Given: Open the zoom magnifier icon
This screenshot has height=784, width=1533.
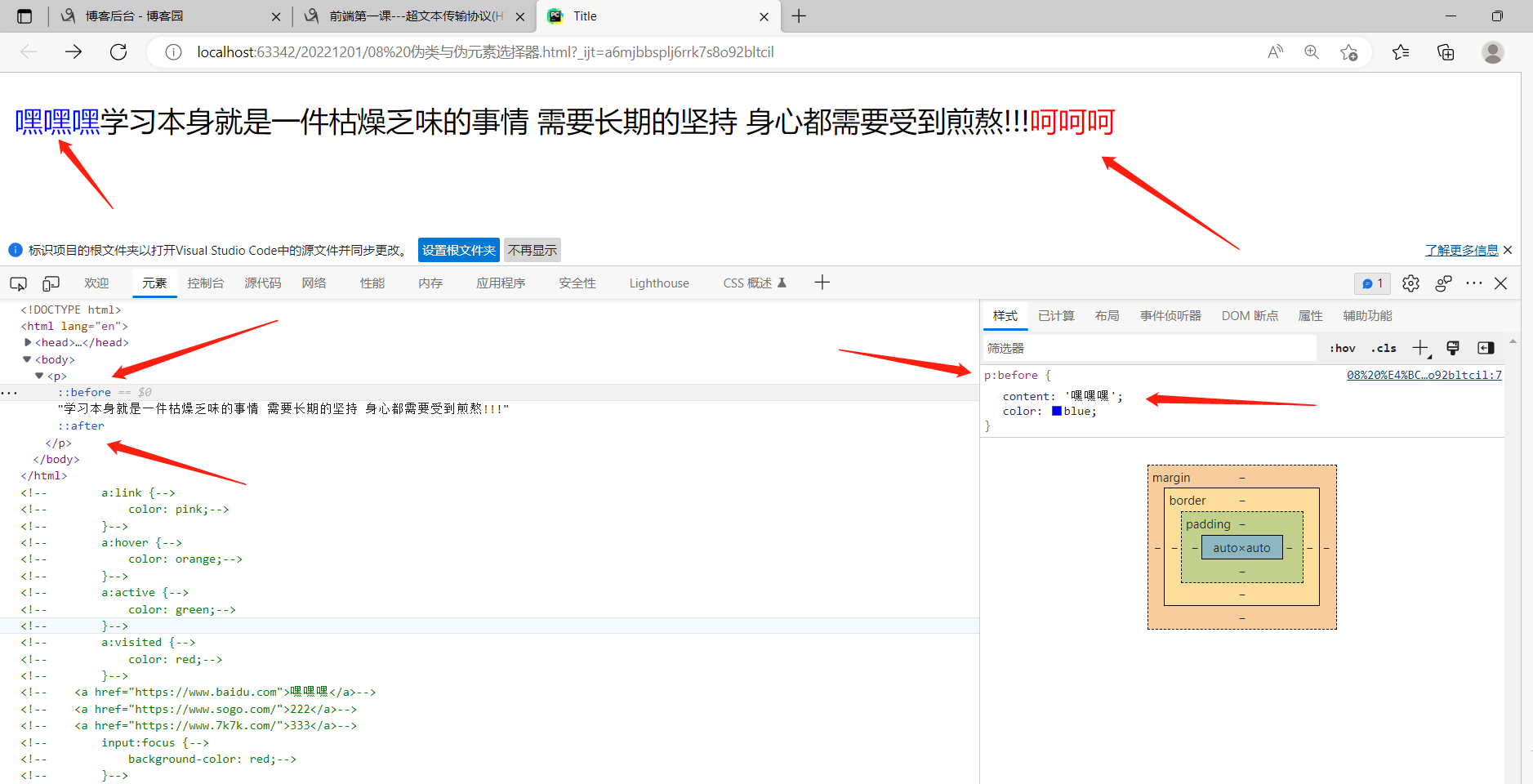Looking at the screenshot, I should pyautogui.click(x=1312, y=52).
